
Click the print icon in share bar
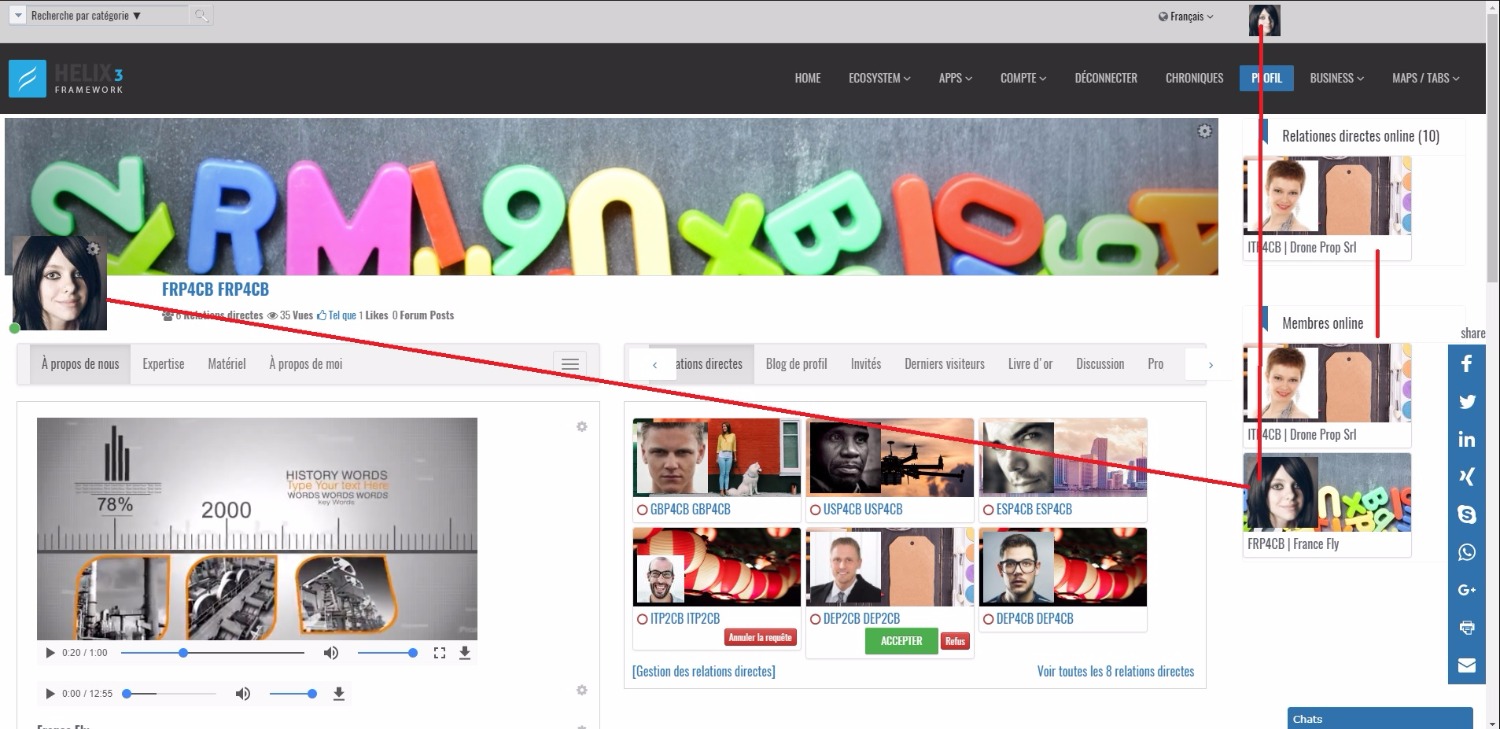coord(1467,628)
